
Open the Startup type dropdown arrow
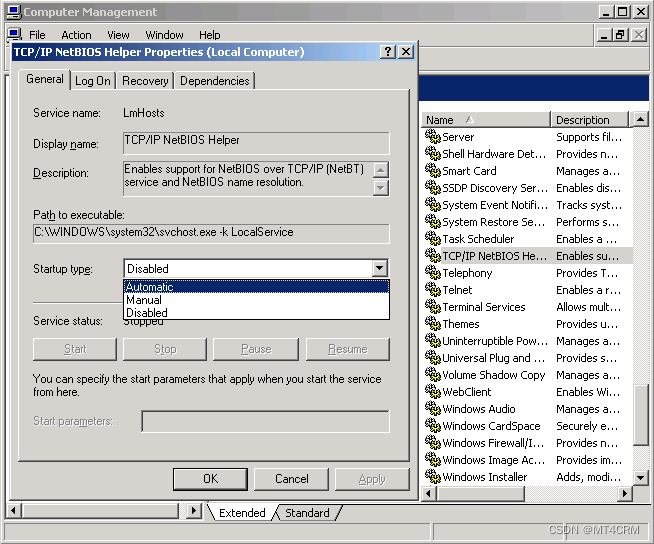380,268
